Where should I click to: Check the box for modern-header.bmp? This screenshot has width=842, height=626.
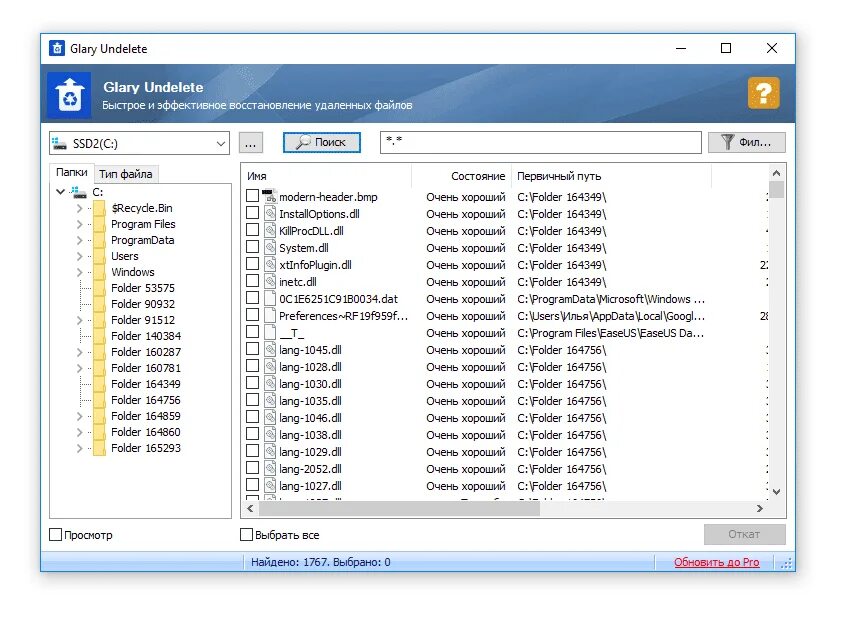pyautogui.click(x=252, y=195)
